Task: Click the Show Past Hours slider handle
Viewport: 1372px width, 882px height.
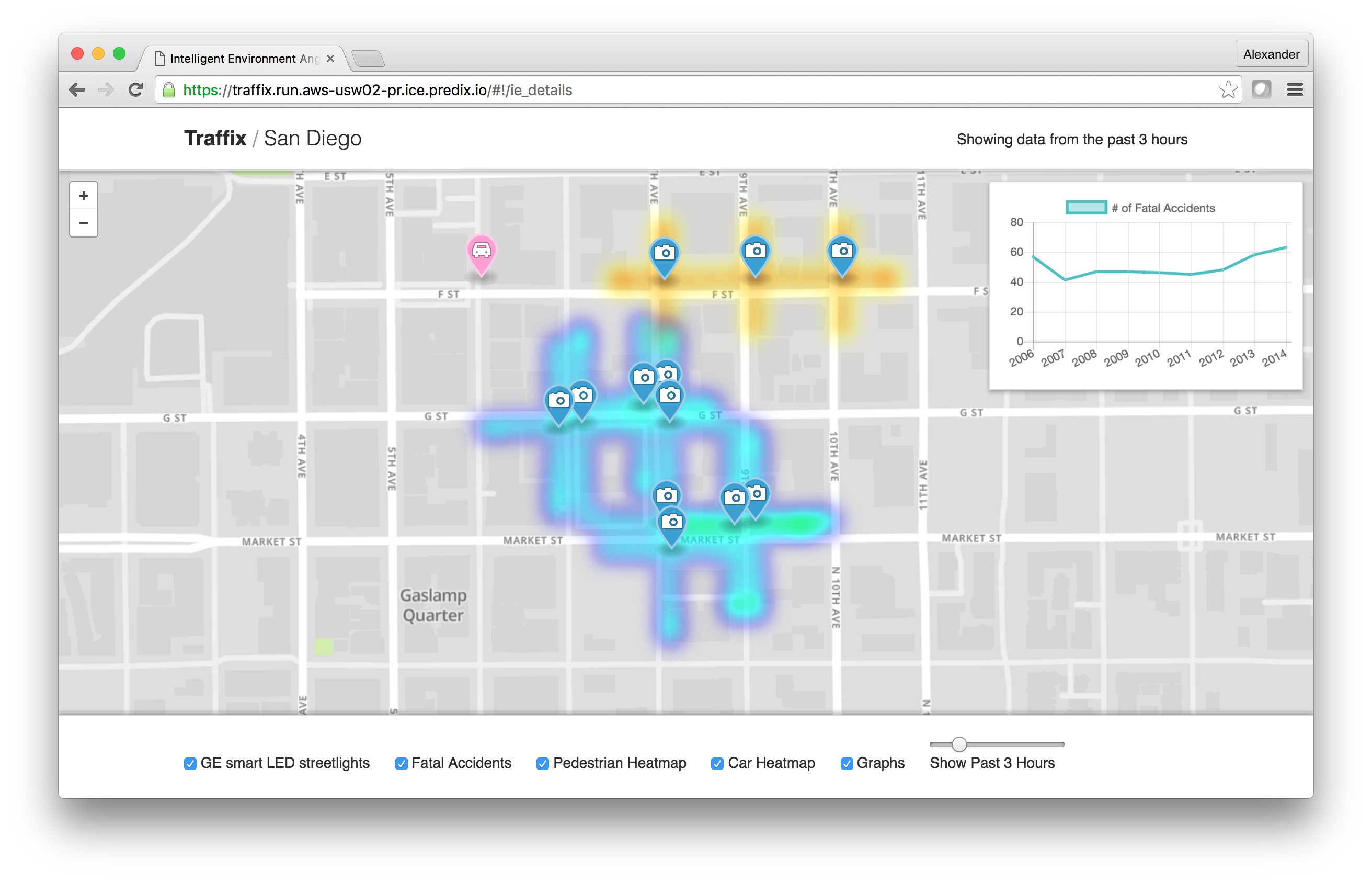Action: (x=959, y=744)
